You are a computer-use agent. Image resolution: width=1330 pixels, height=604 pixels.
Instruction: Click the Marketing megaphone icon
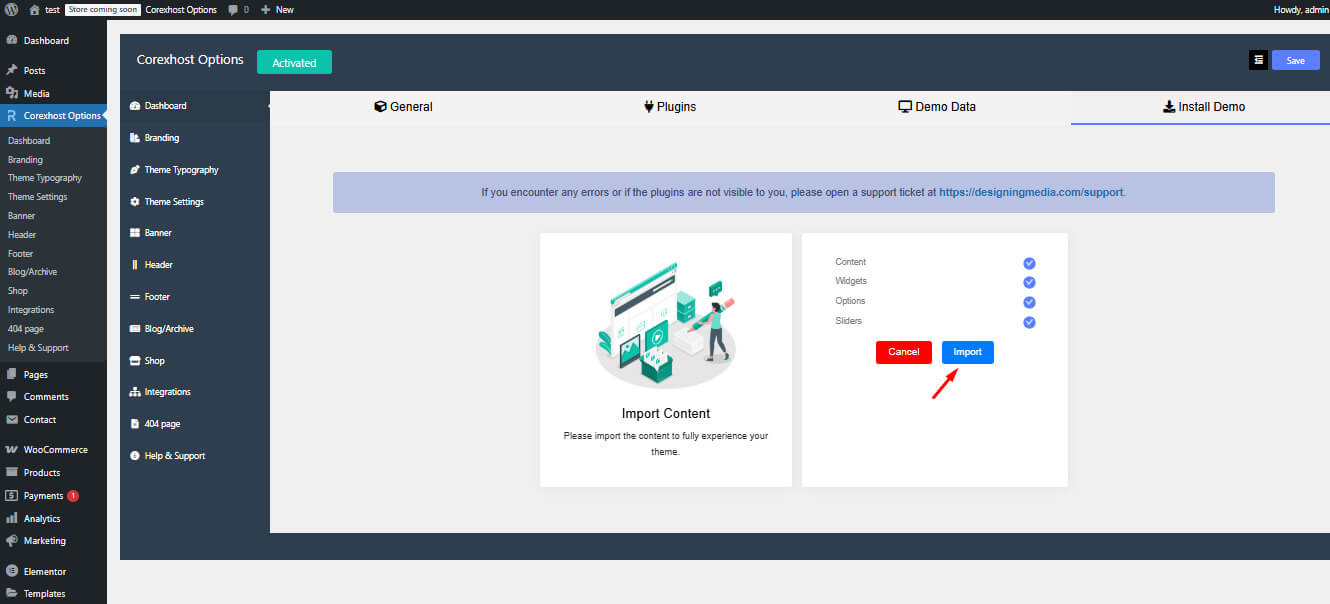12,541
